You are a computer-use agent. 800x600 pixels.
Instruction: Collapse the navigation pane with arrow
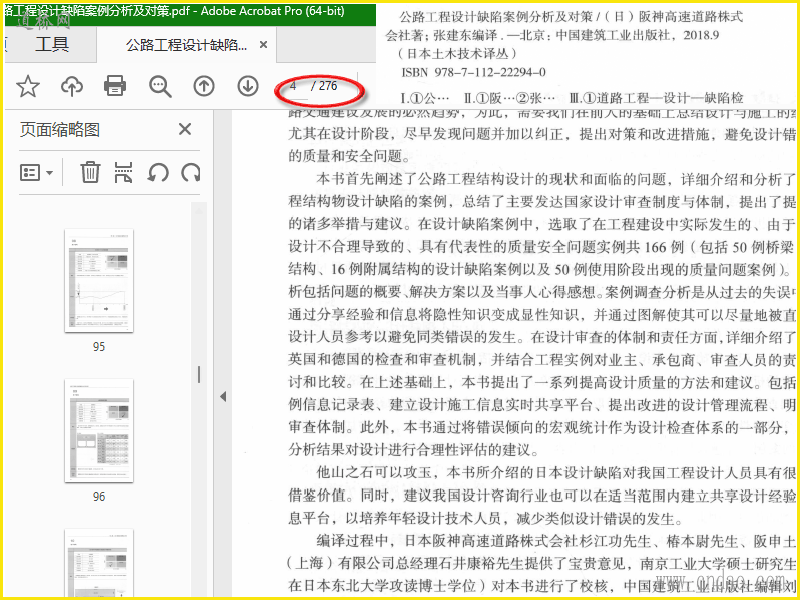[222, 396]
